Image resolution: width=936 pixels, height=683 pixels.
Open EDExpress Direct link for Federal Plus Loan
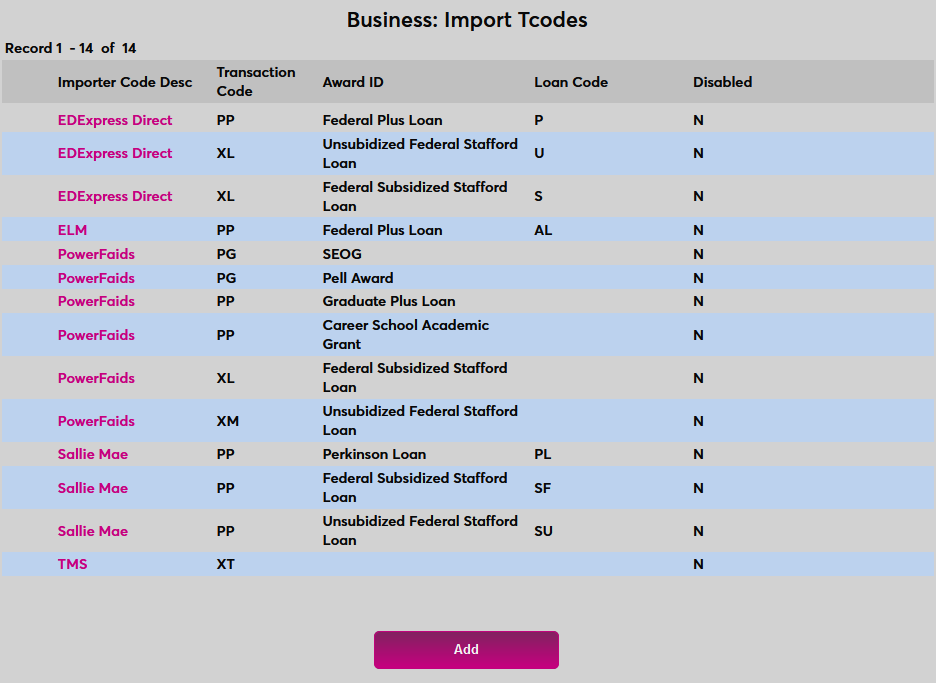(x=115, y=120)
